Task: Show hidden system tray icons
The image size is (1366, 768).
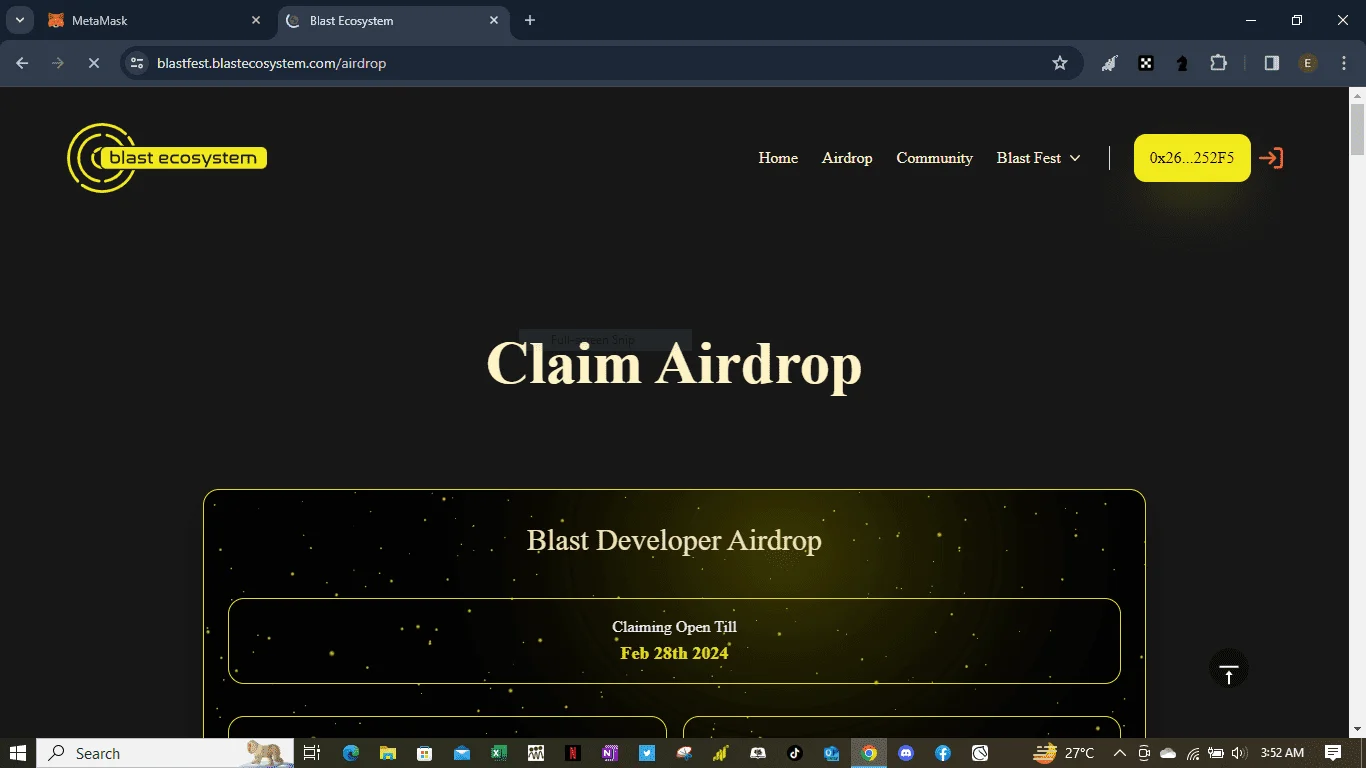Action: (x=1119, y=753)
